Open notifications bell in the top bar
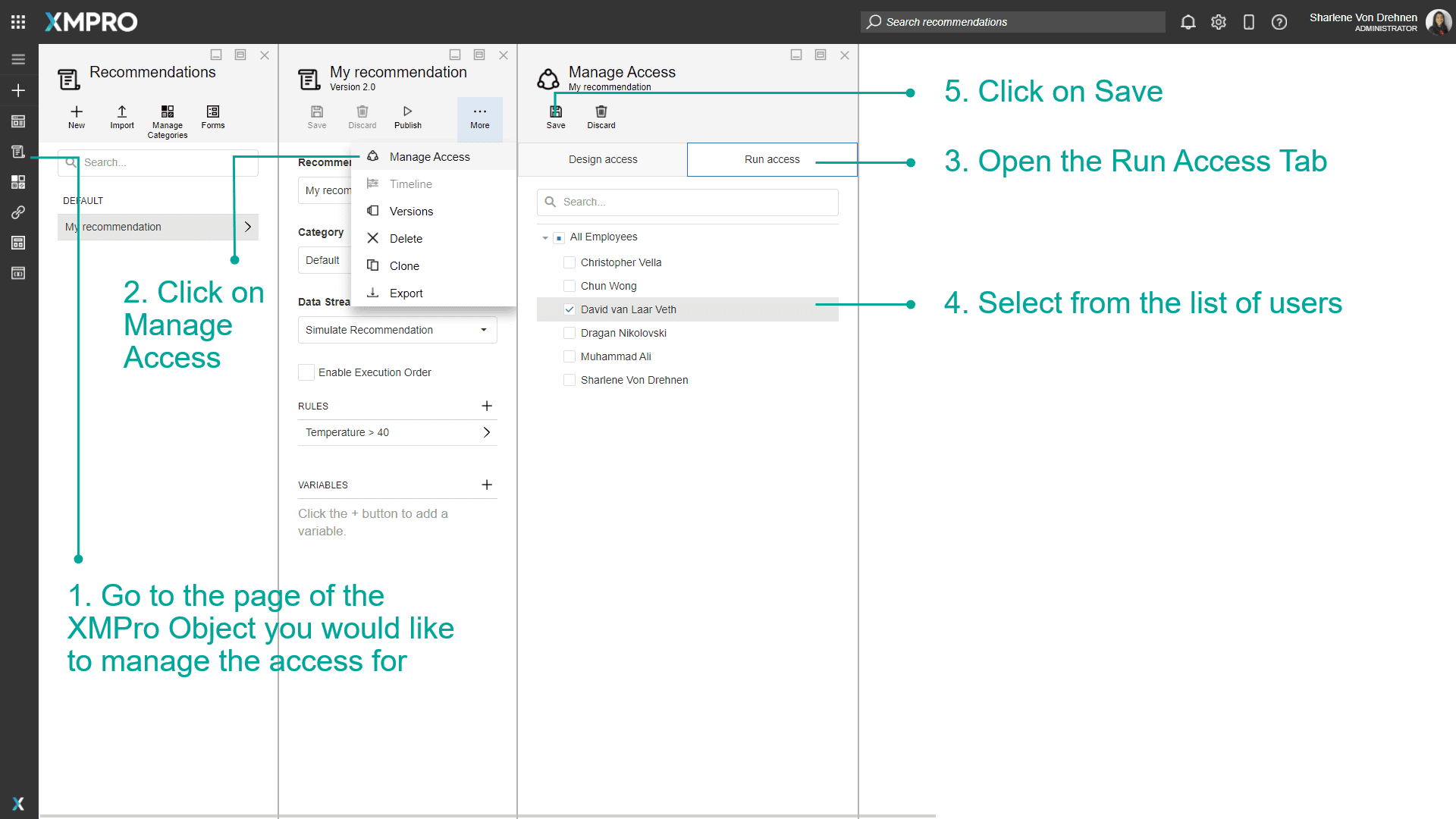Image resolution: width=1456 pixels, height=819 pixels. [1188, 22]
